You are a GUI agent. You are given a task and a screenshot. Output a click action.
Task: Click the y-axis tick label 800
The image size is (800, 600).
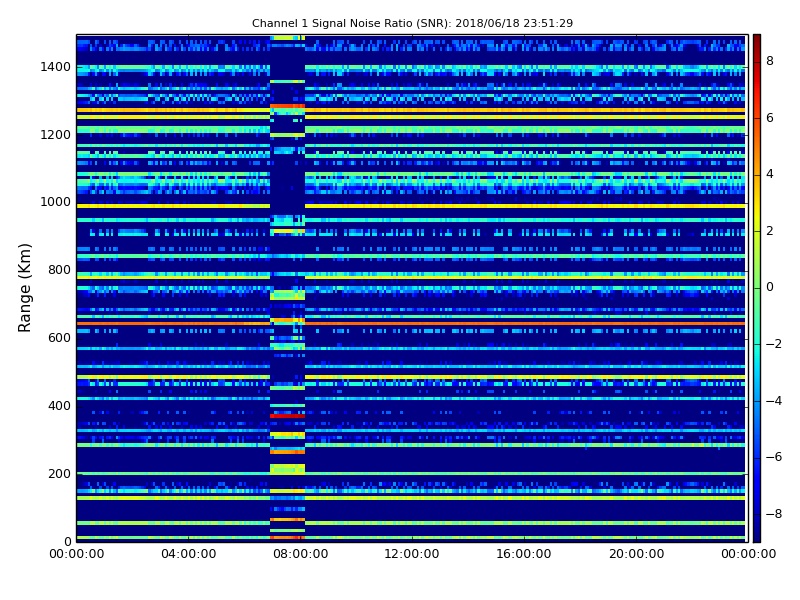[x=59, y=270]
